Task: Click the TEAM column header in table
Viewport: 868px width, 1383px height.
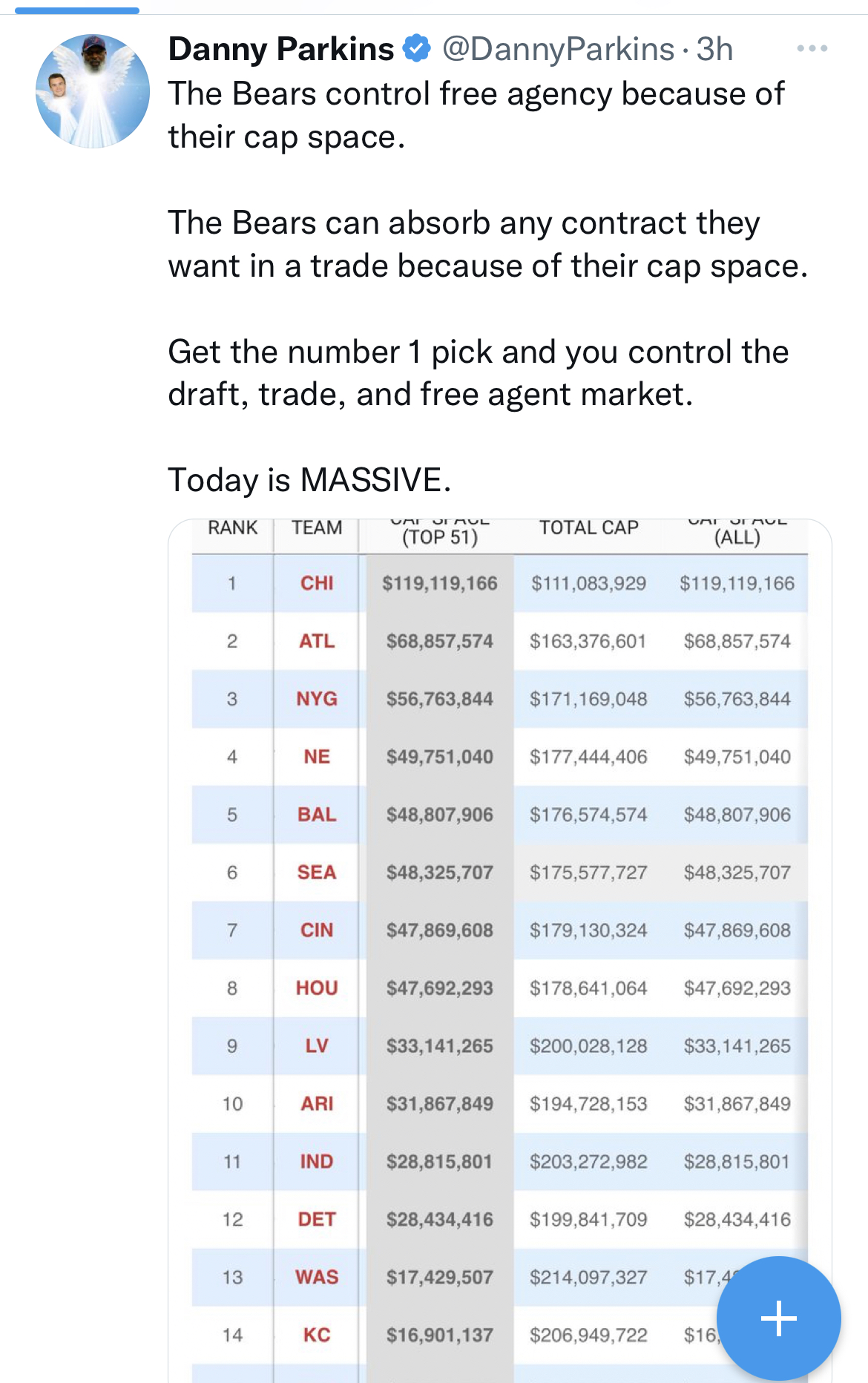Action: point(317,528)
